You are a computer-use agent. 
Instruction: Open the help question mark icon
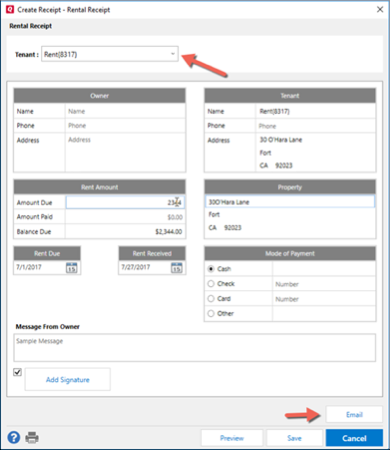(x=14, y=437)
